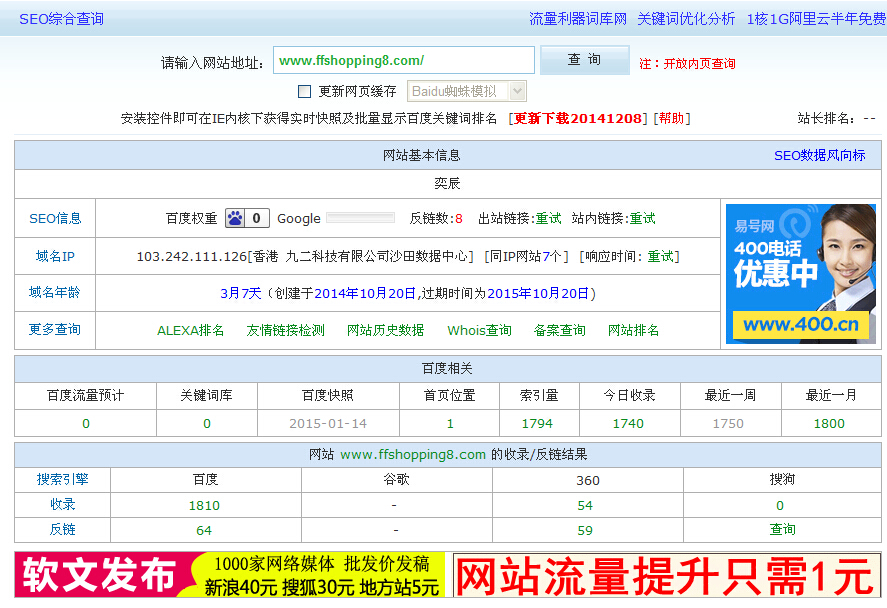The width and height of the screenshot is (887, 608).
Task: Click the 域名年龄 row label
Action: [55, 292]
